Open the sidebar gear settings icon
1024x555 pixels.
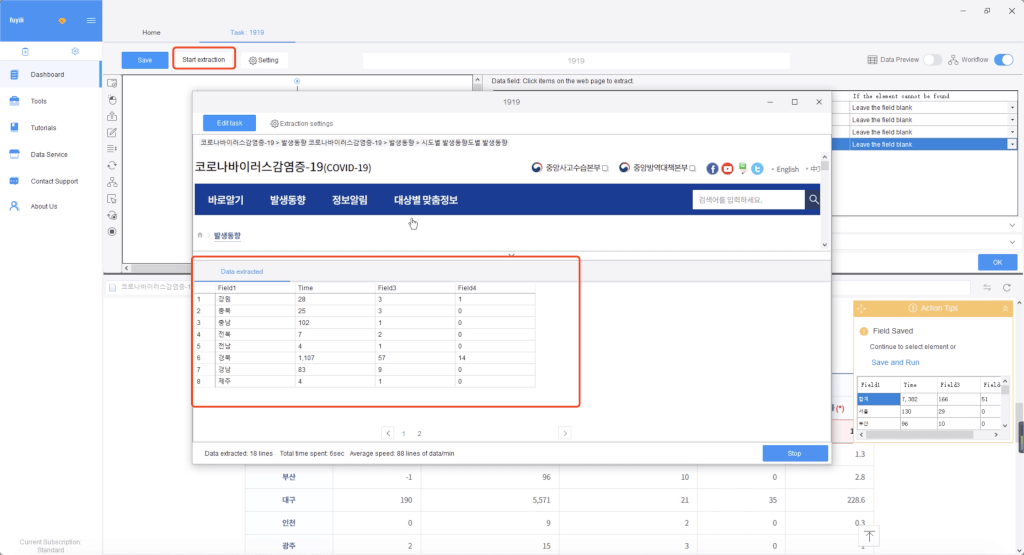click(x=75, y=52)
